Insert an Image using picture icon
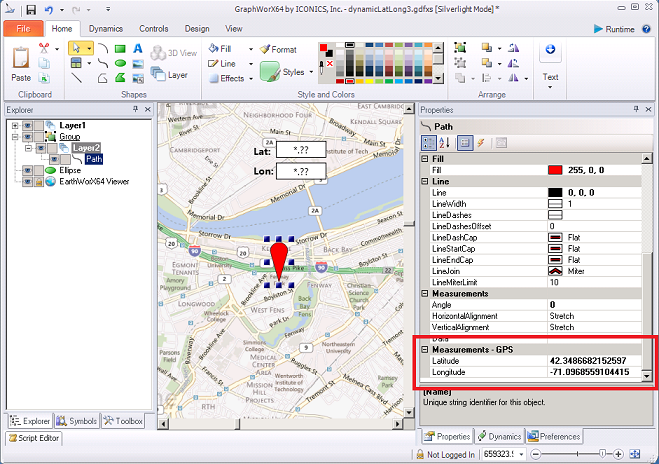The width and height of the screenshot is (659, 464). pos(138,63)
